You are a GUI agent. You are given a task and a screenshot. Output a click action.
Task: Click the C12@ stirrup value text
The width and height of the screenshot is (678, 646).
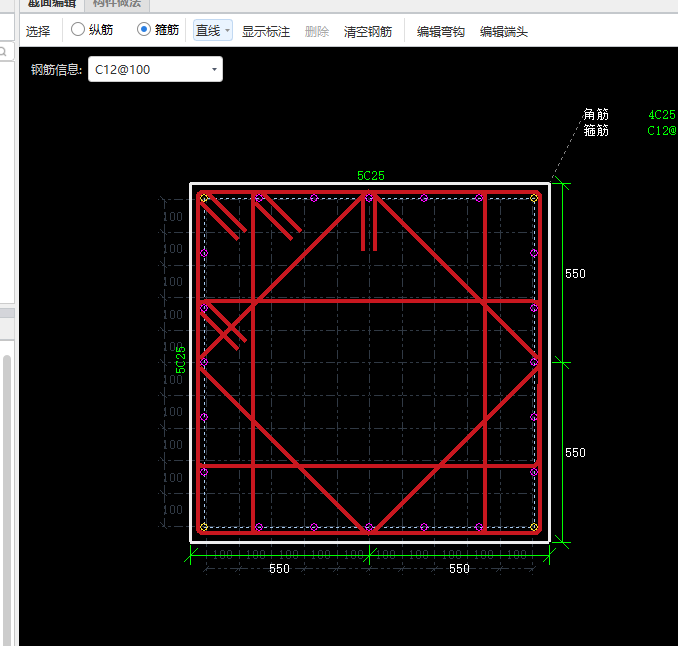point(662,131)
